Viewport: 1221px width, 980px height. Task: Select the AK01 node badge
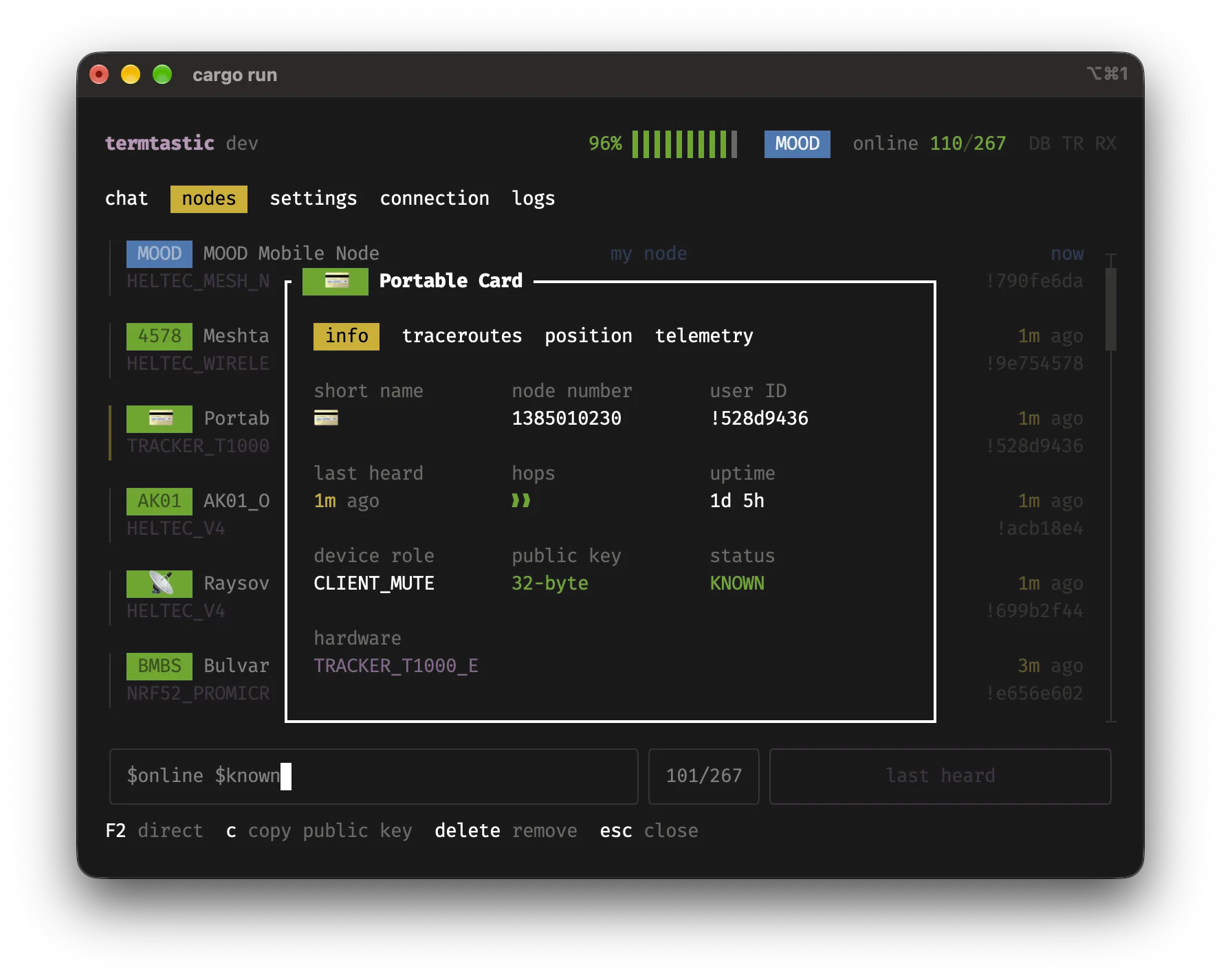pyautogui.click(x=159, y=501)
